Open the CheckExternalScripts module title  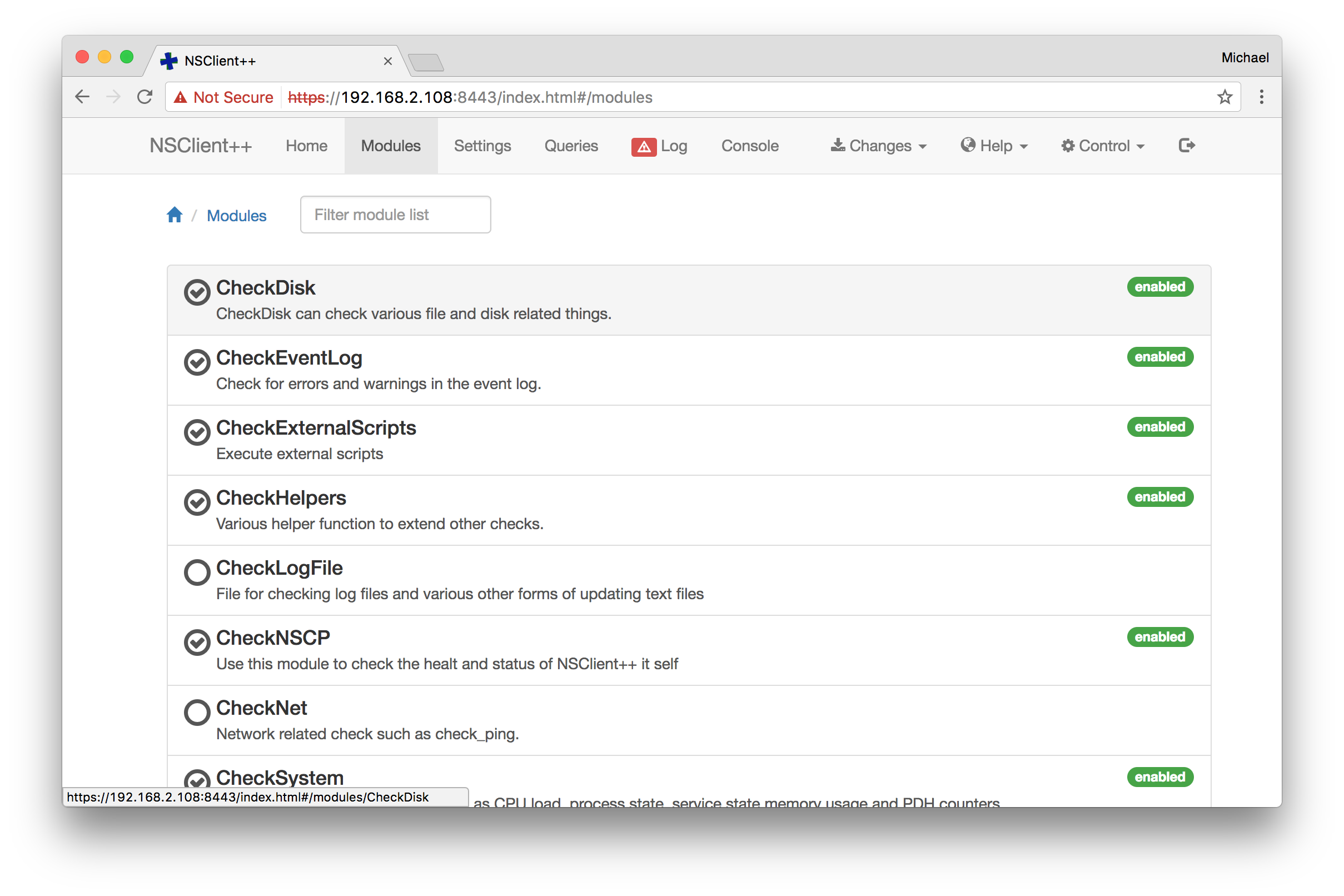[x=316, y=428]
